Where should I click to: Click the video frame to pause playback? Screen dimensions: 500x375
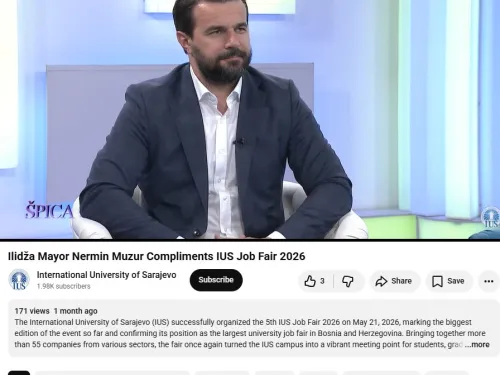[x=250, y=119]
